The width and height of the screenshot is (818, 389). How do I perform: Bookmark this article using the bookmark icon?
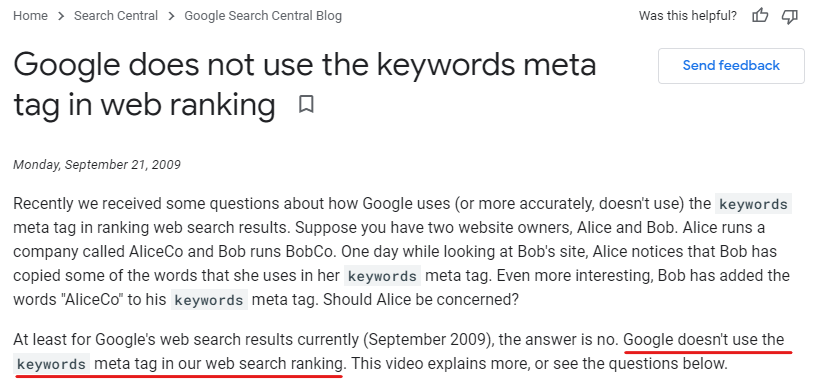click(x=306, y=104)
